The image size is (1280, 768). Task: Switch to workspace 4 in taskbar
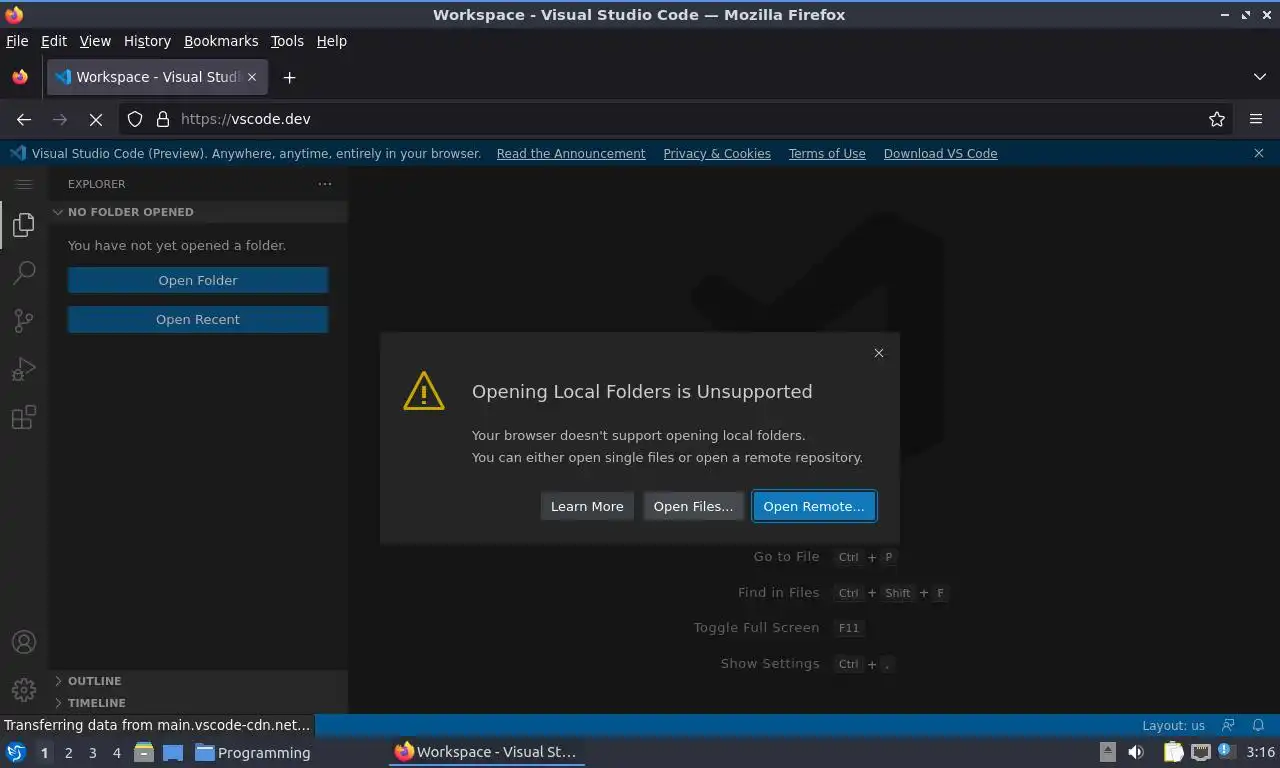(117, 753)
